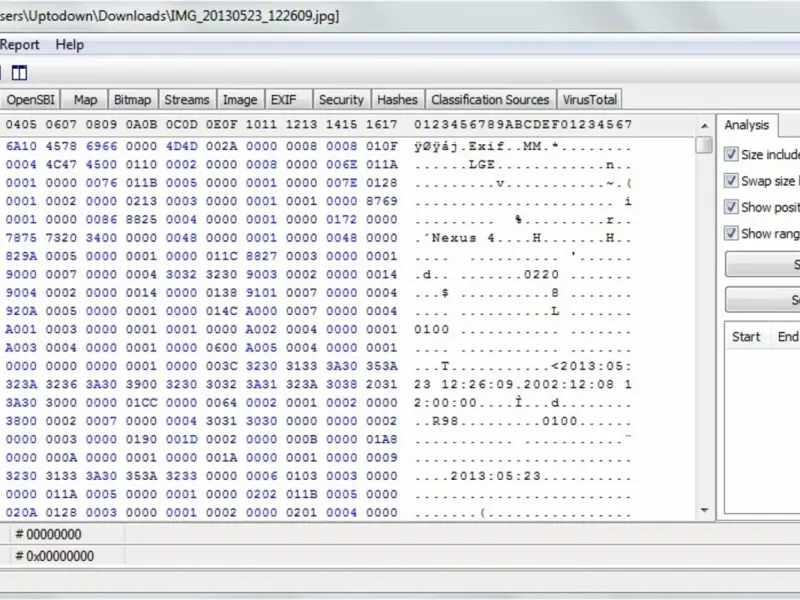Open the Help menu

point(69,45)
